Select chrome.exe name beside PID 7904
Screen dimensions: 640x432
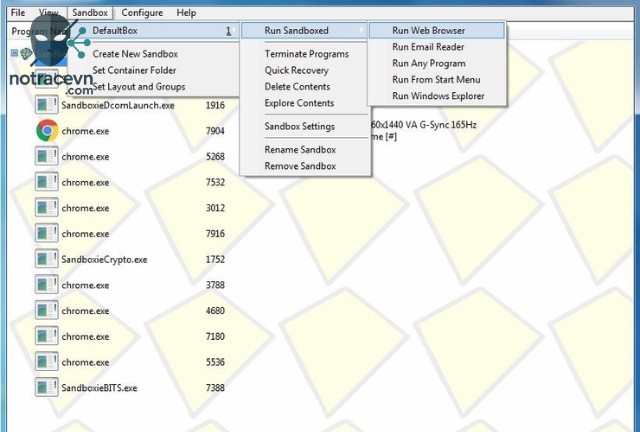coord(85,131)
